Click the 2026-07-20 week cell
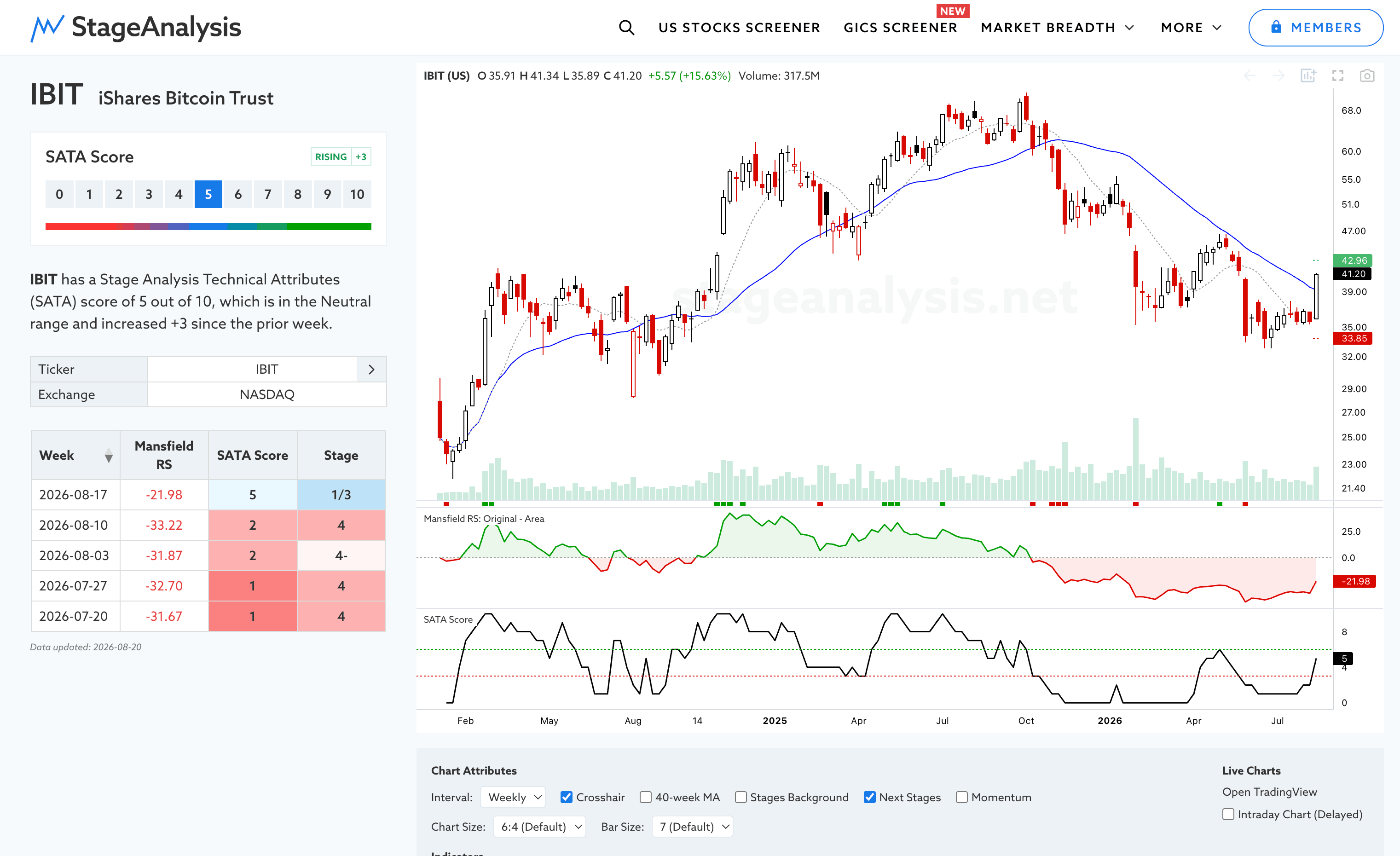Viewport: 1400px width, 856px height. click(x=75, y=616)
